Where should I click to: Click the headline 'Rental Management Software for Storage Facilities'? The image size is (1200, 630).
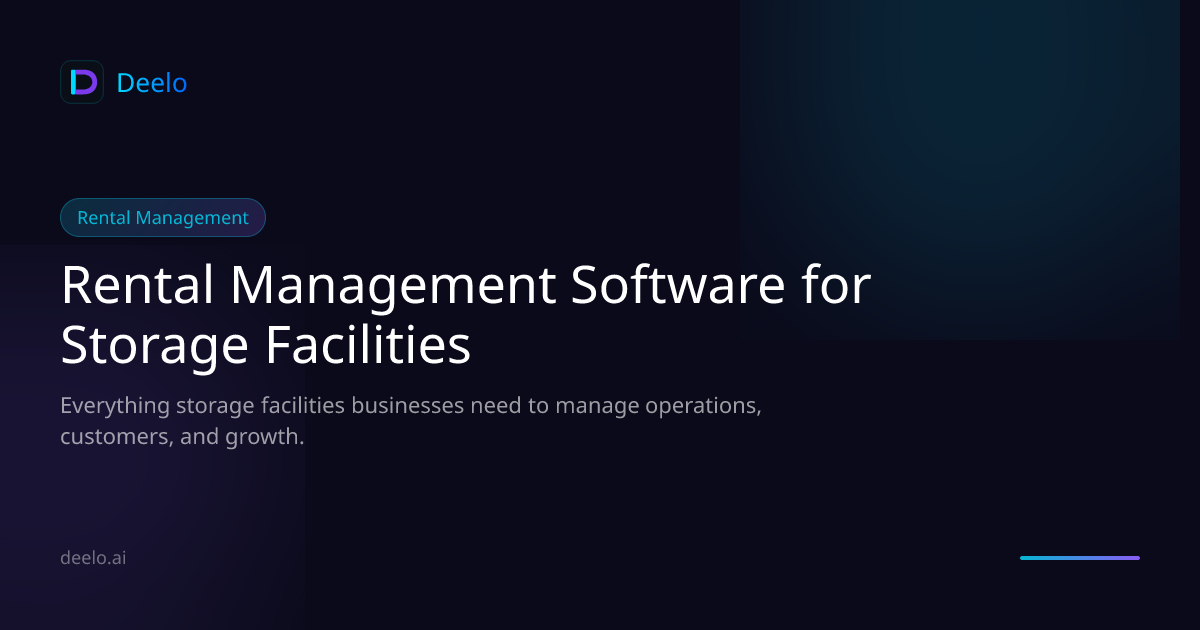[466, 315]
